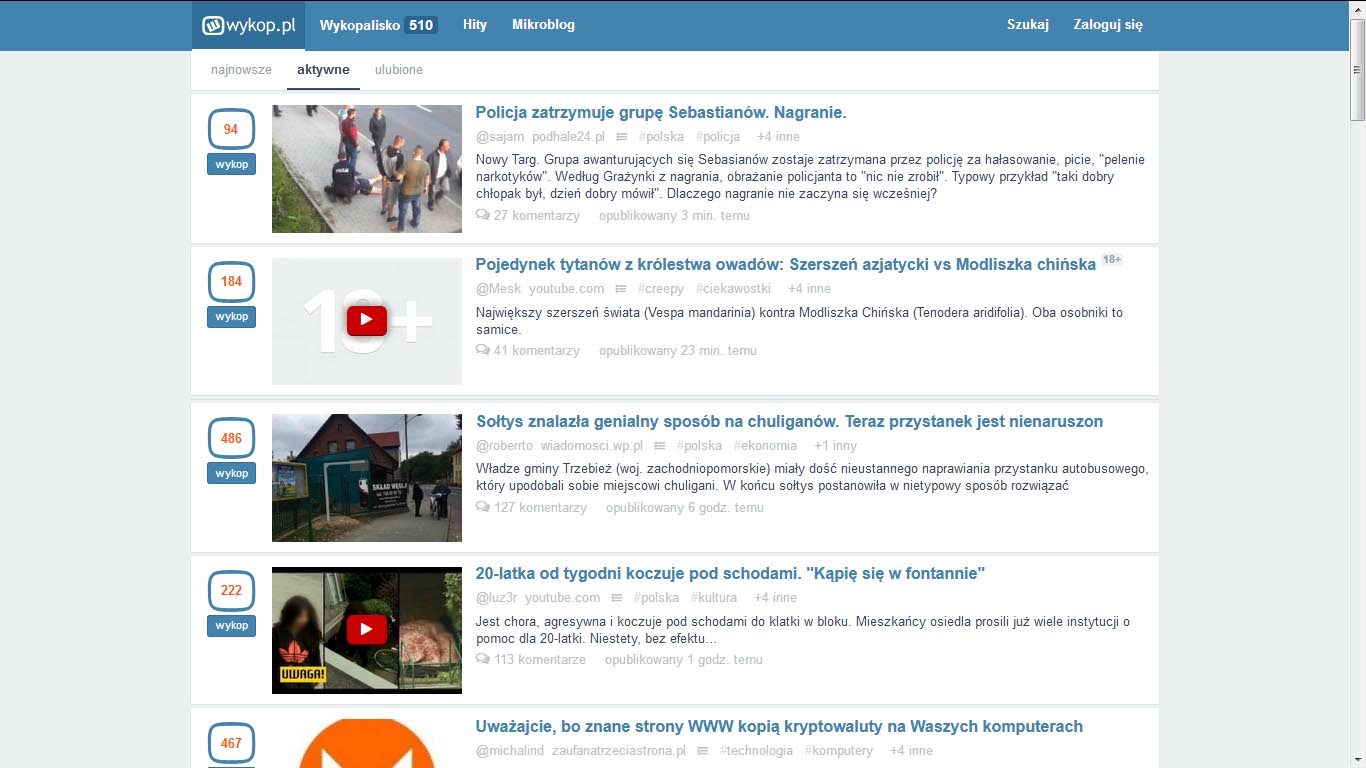Upvote the Policja story with the wykop button
The width and height of the screenshot is (1366, 768).
pos(231,163)
